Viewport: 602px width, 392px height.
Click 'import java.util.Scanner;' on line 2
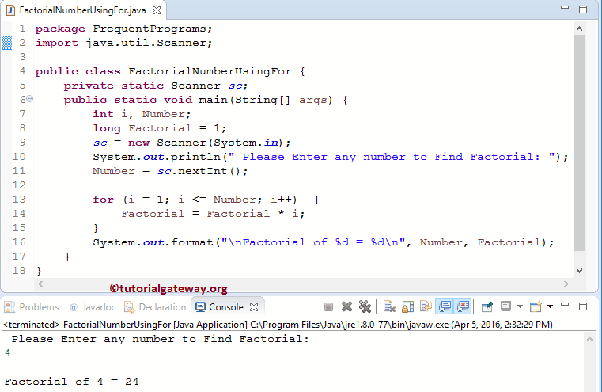pyautogui.click(x=124, y=43)
